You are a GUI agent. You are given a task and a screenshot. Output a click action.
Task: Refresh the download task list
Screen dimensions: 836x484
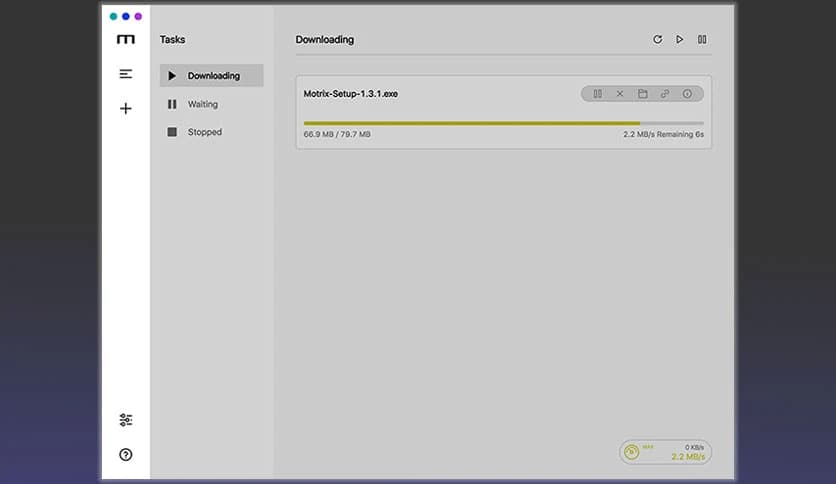(657, 39)
